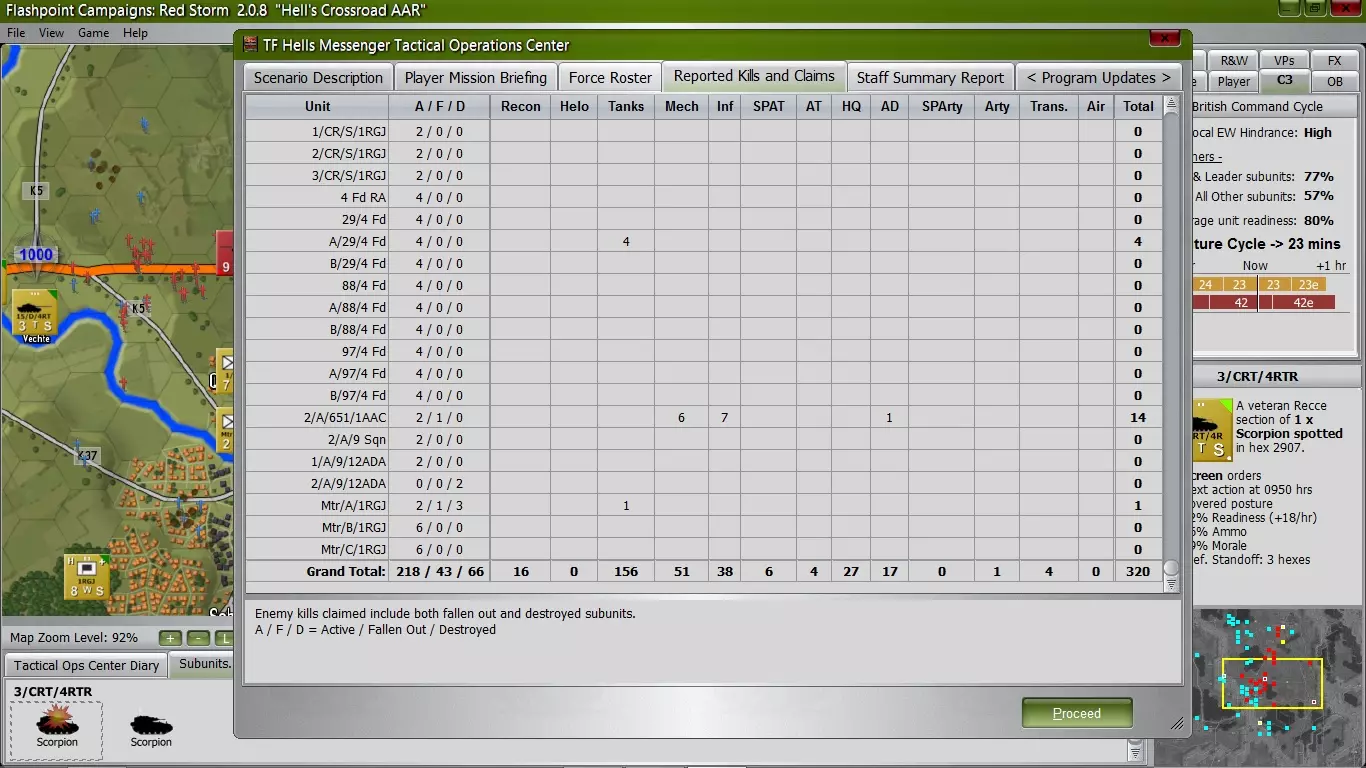Click the 3/CRT/4RTR unit counter in info panel
This screenshot has height=768, width=1366.
1212,430
